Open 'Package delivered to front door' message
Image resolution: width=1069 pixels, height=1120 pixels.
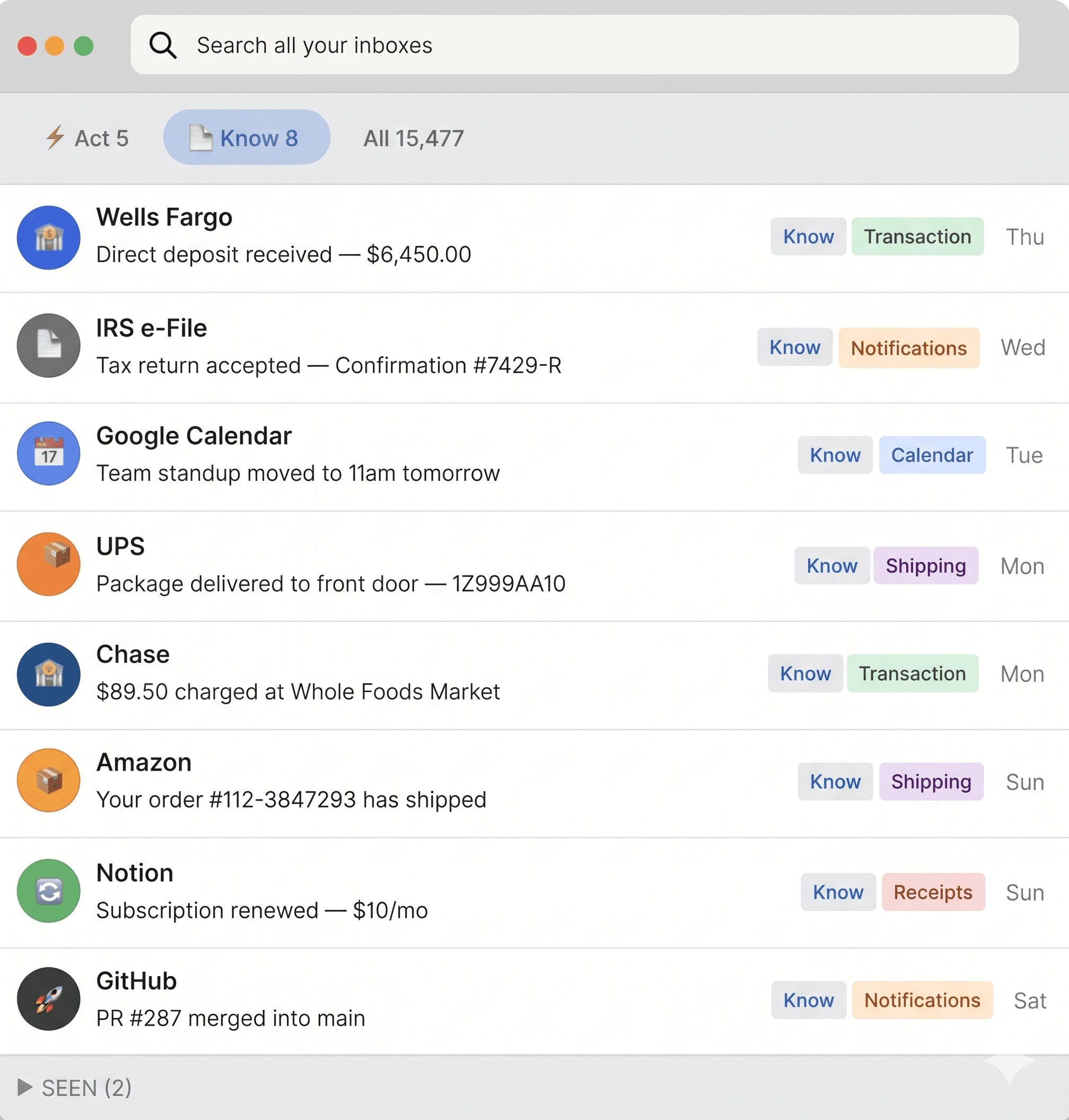[330, 584]
